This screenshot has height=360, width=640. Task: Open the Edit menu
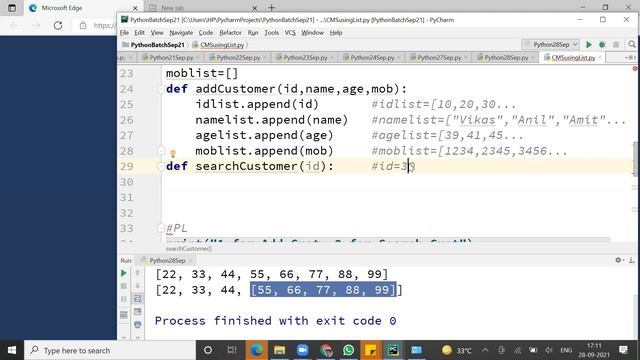(140, 33)
